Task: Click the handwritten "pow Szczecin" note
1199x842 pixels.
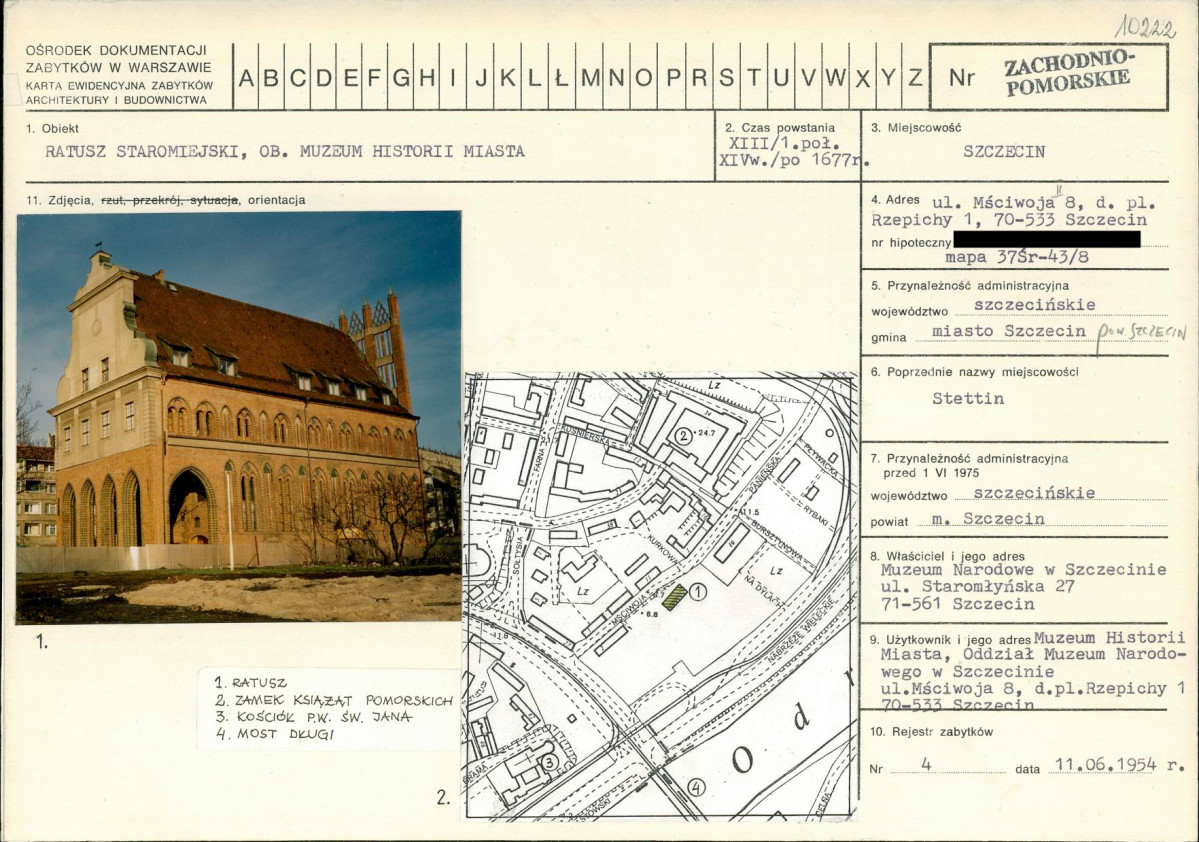Action: 1141,335
